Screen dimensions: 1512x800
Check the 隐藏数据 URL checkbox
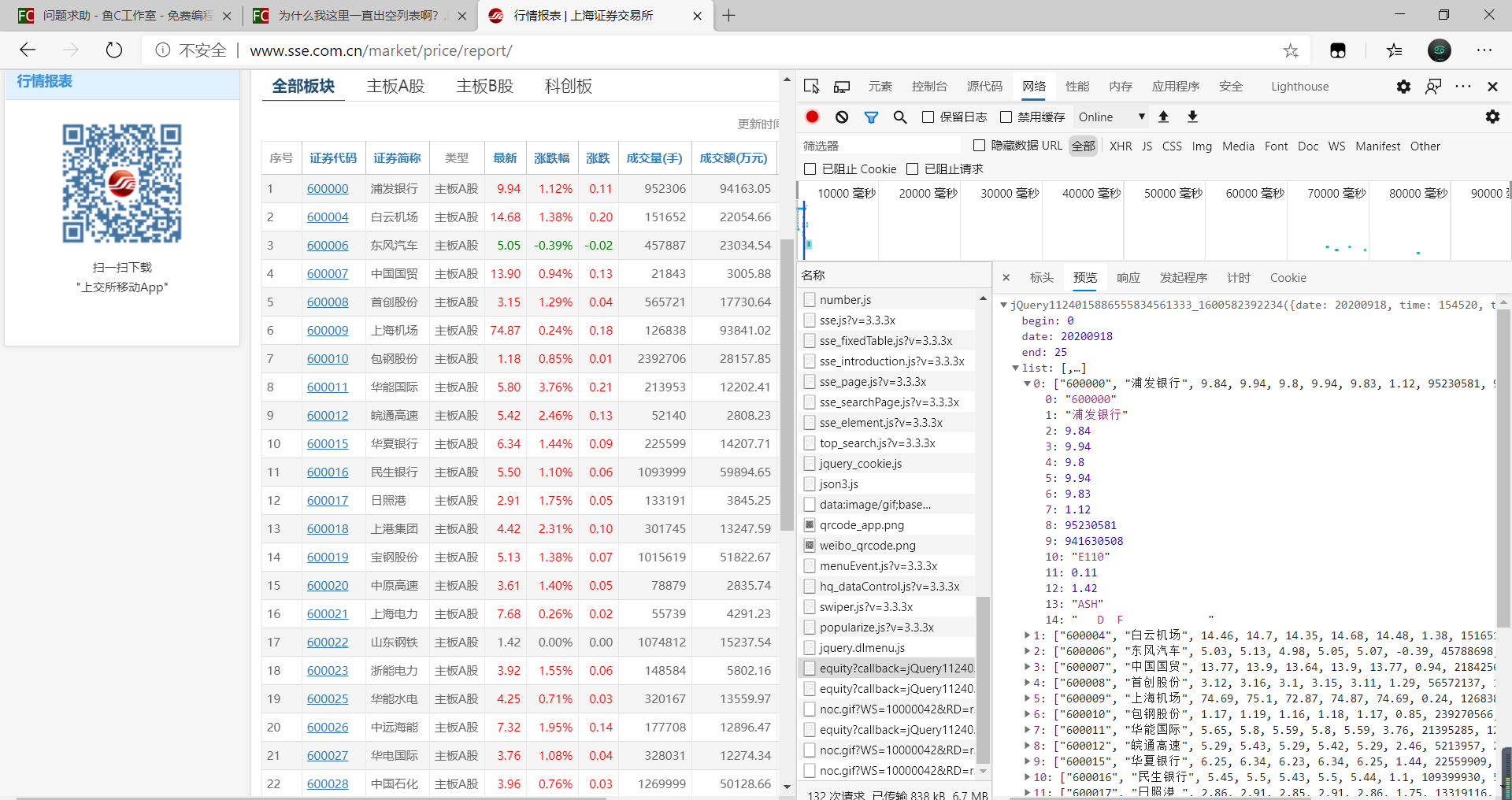[980, 146]
